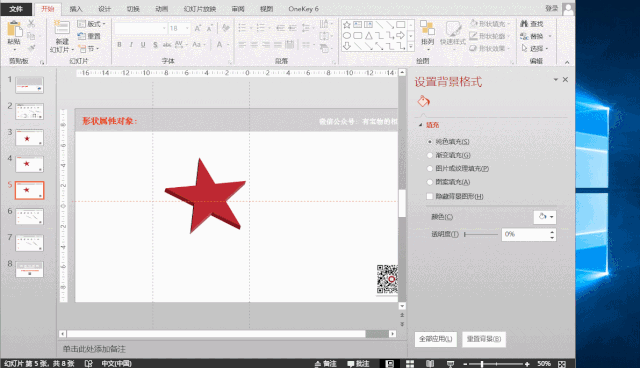This screenshot has height=368, width=640.
Task: Open the Layout (版式) dropdown
Action: pos(91,24)
